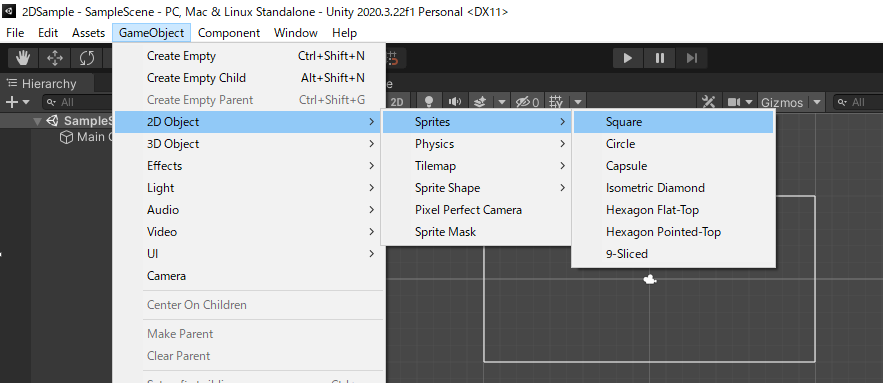
Task: Select the Rotate tool in toolbar
Action: tap(87, 58)
